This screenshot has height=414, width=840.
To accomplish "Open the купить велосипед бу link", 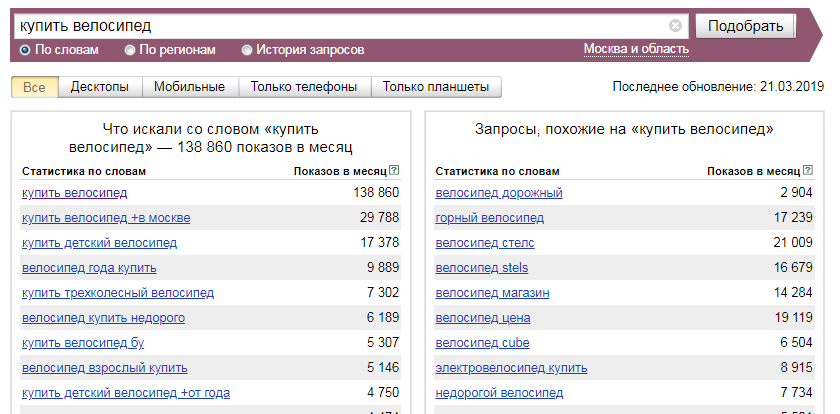I will 83,343.
